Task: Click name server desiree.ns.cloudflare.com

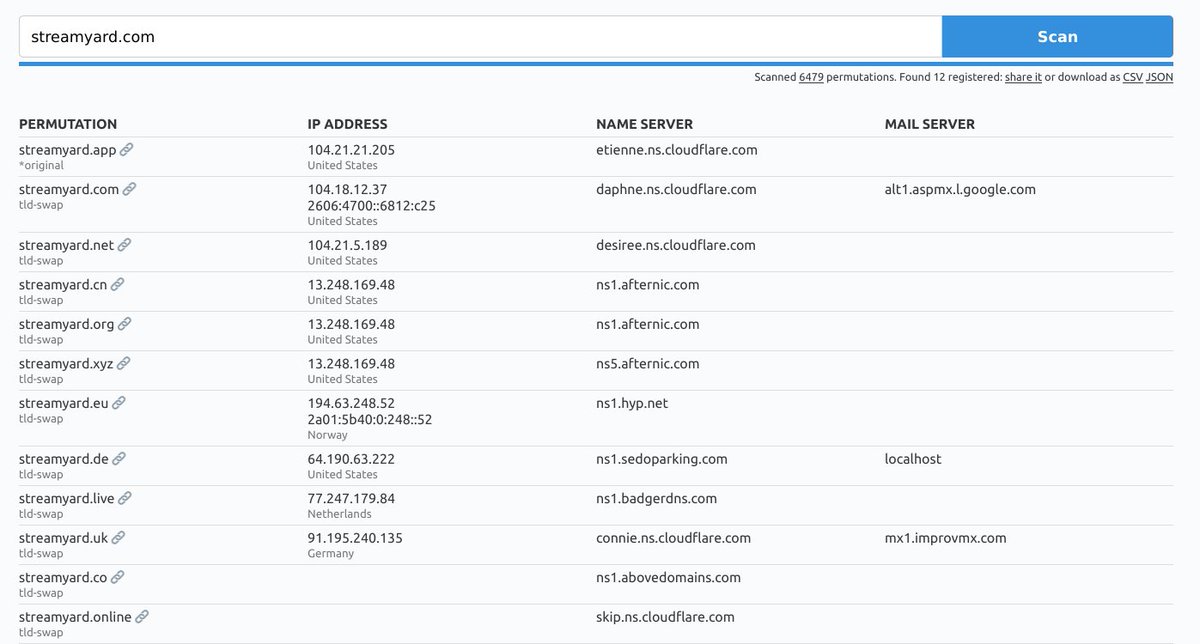Action: tap(676, 245)
